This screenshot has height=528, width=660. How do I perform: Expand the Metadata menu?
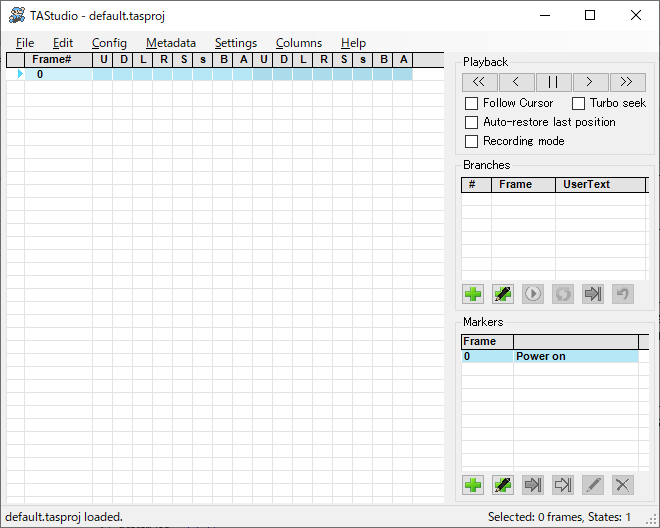point(170,43)
